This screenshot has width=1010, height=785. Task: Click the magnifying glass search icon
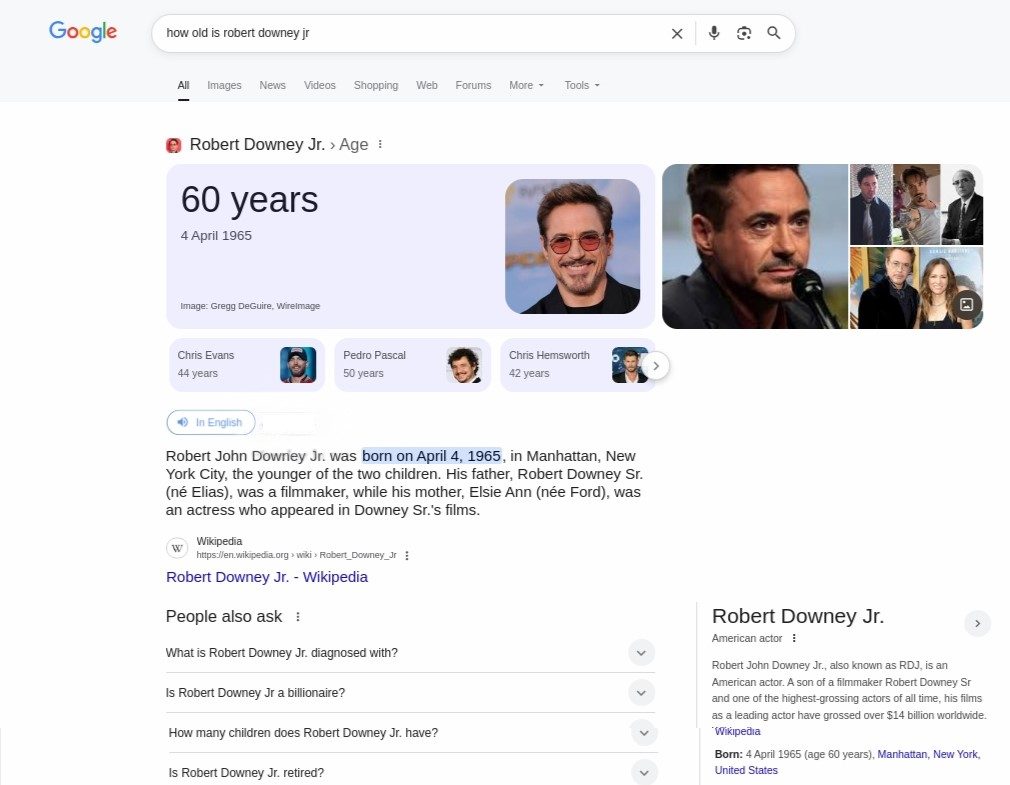coord(774,33)
